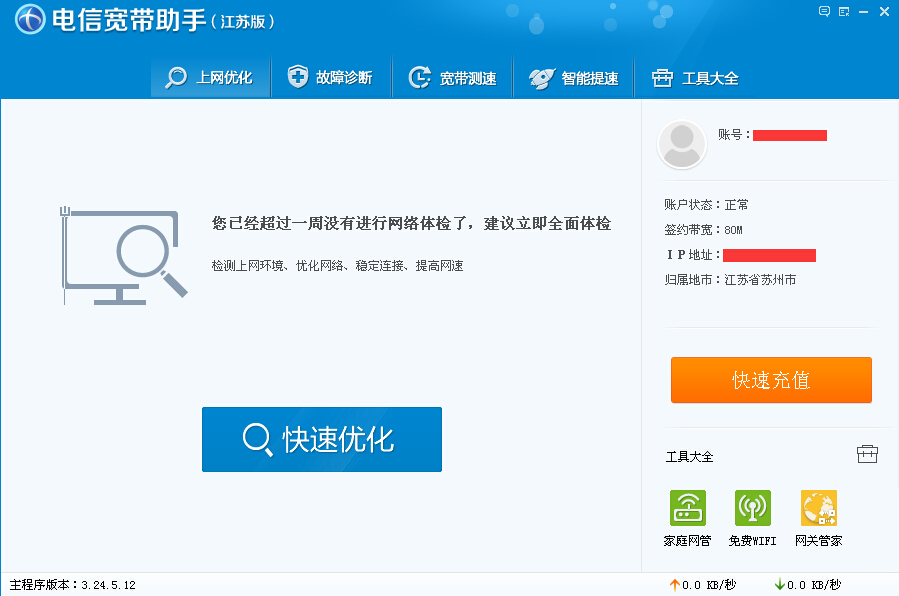The image size is (899, 596).
Task: Open the 上网优化 tab
Action: pyautogui.click(x=210, y=77)
